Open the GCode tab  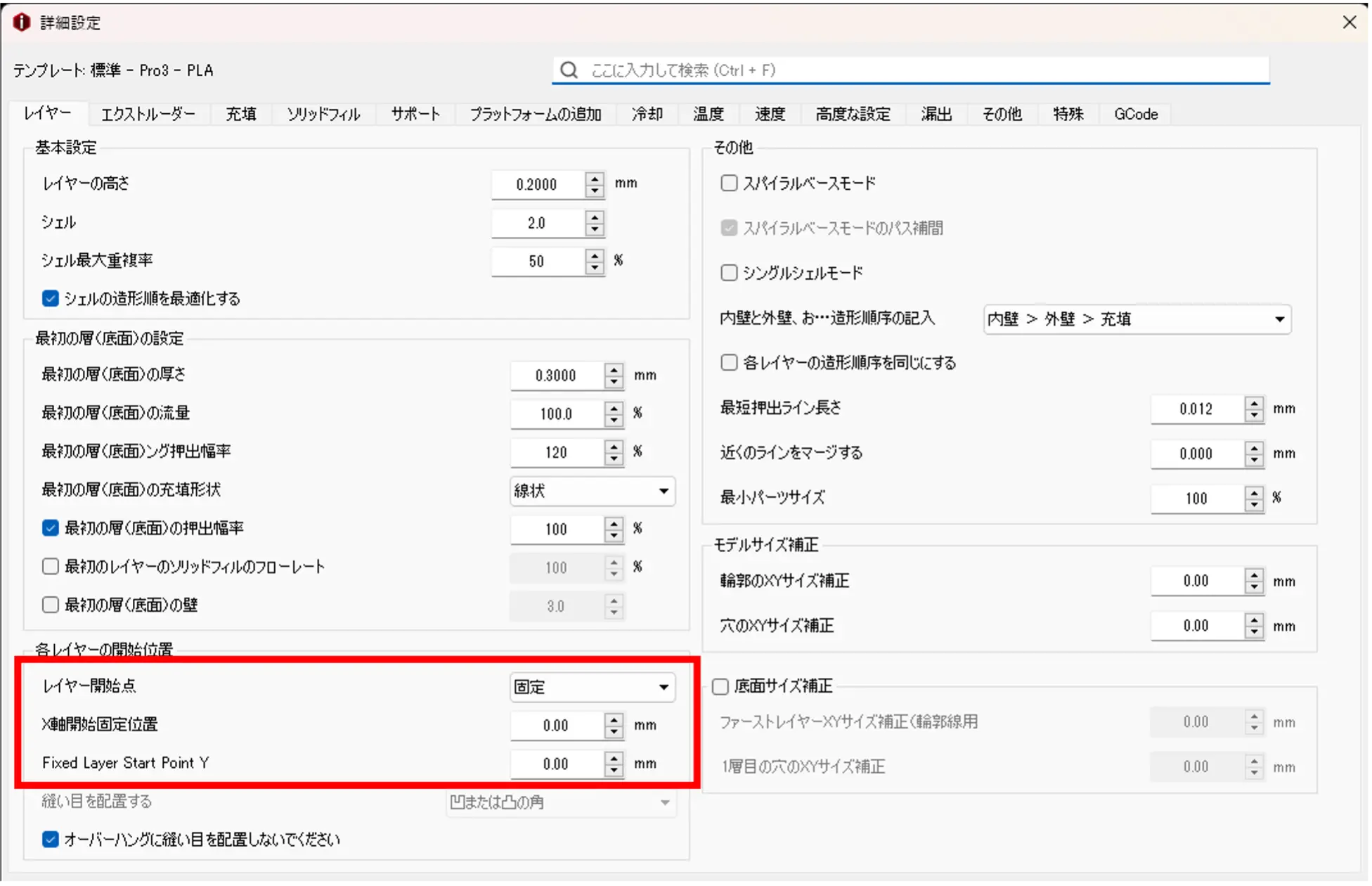tap(1135, 114)
